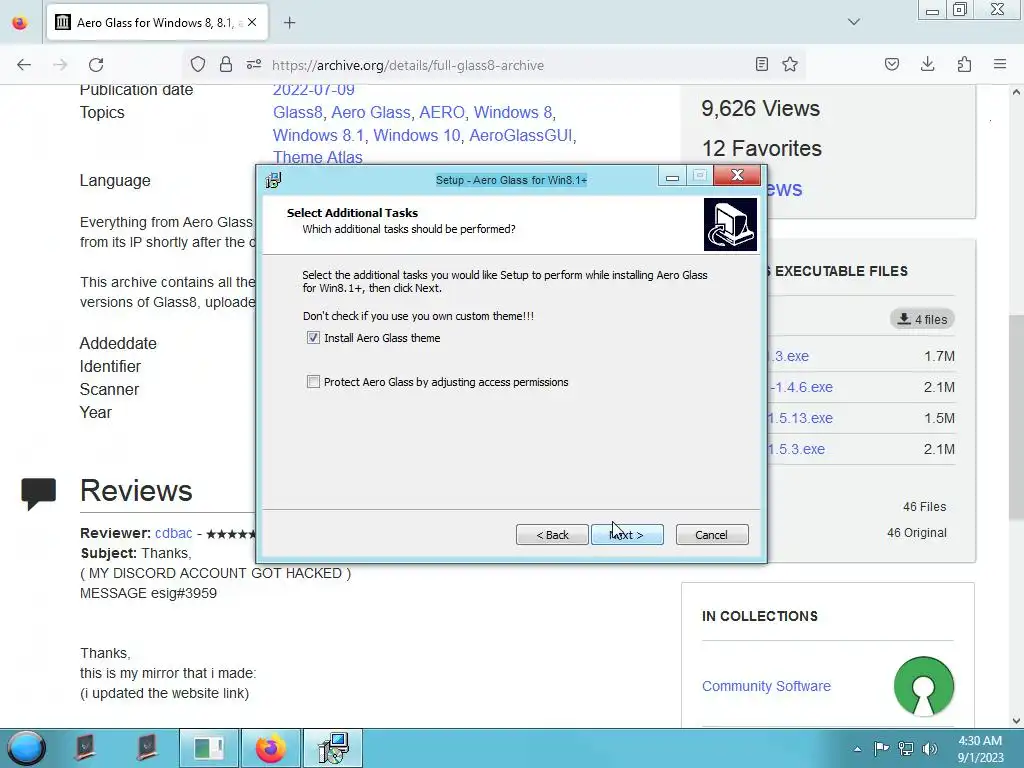Open the Community Software collection link
This screenshot has width=1024, height=768.
(x=766, y=686)
